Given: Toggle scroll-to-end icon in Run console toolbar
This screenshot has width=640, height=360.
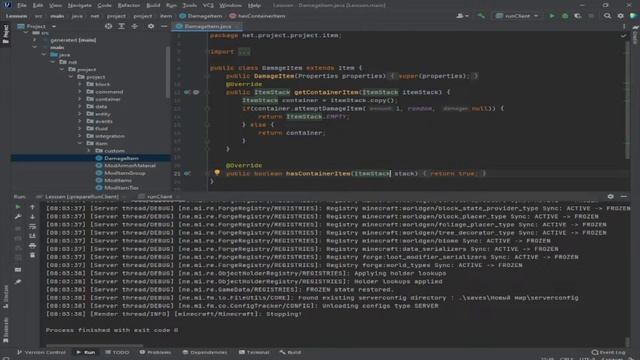Looking at the screenshot, I should 32,236.
